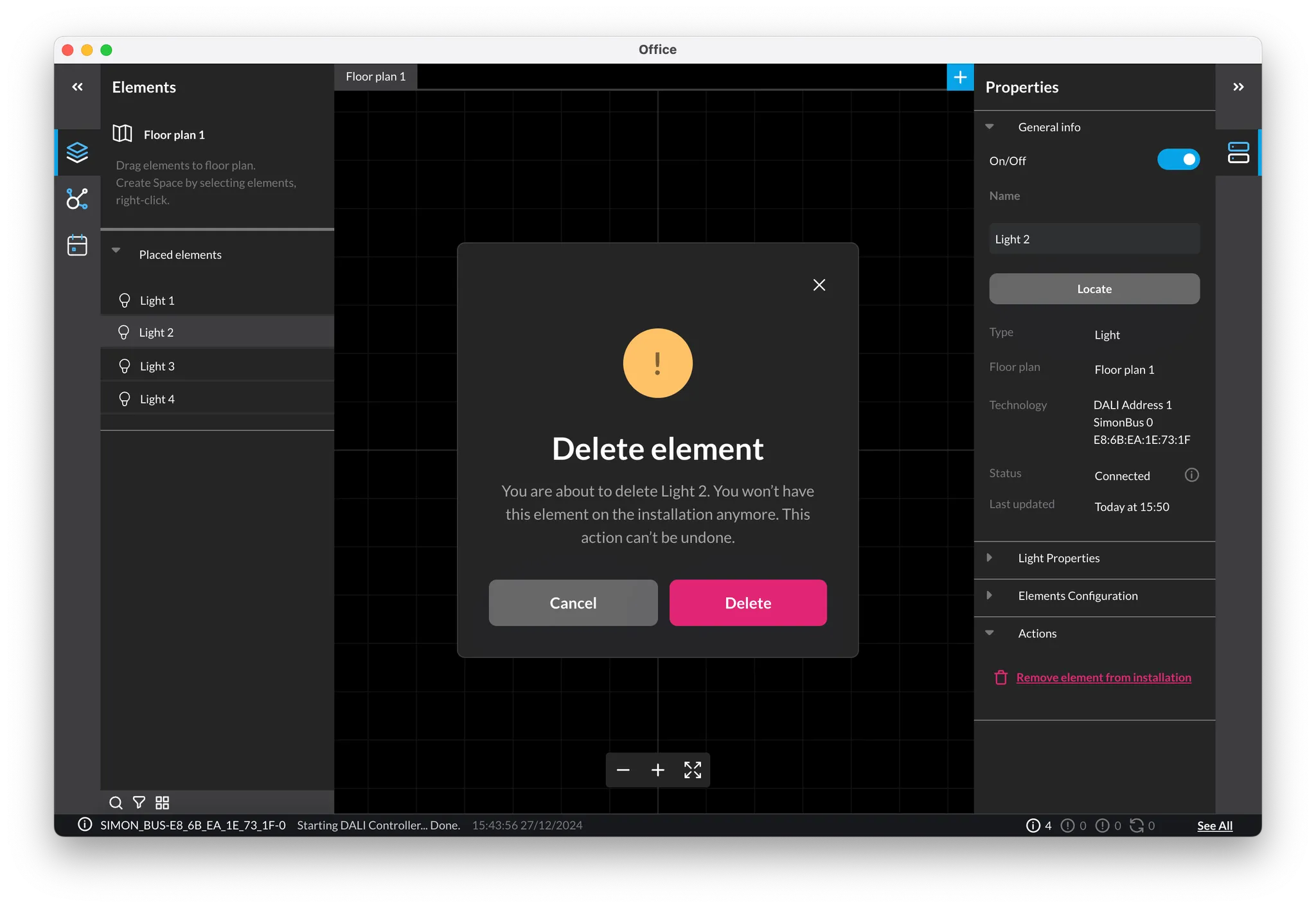The width and height of the screenshot is (1316, 908).
Task: Click the sync counter icon
Action: point(1137,826)
